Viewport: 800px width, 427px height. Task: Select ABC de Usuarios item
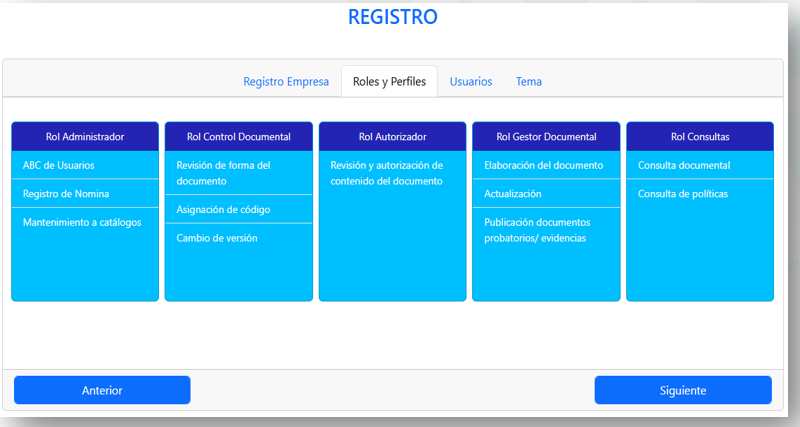(x=59, y=165)
